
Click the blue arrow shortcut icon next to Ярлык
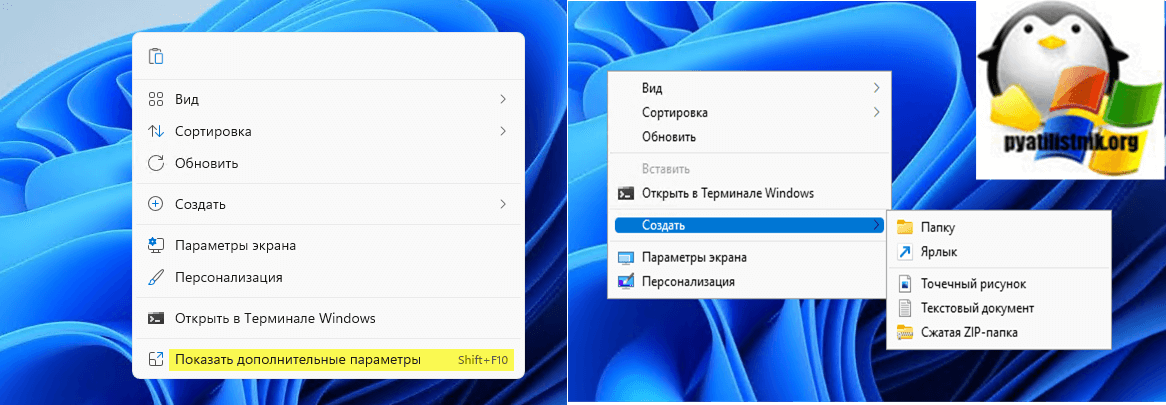coord(905,253)
